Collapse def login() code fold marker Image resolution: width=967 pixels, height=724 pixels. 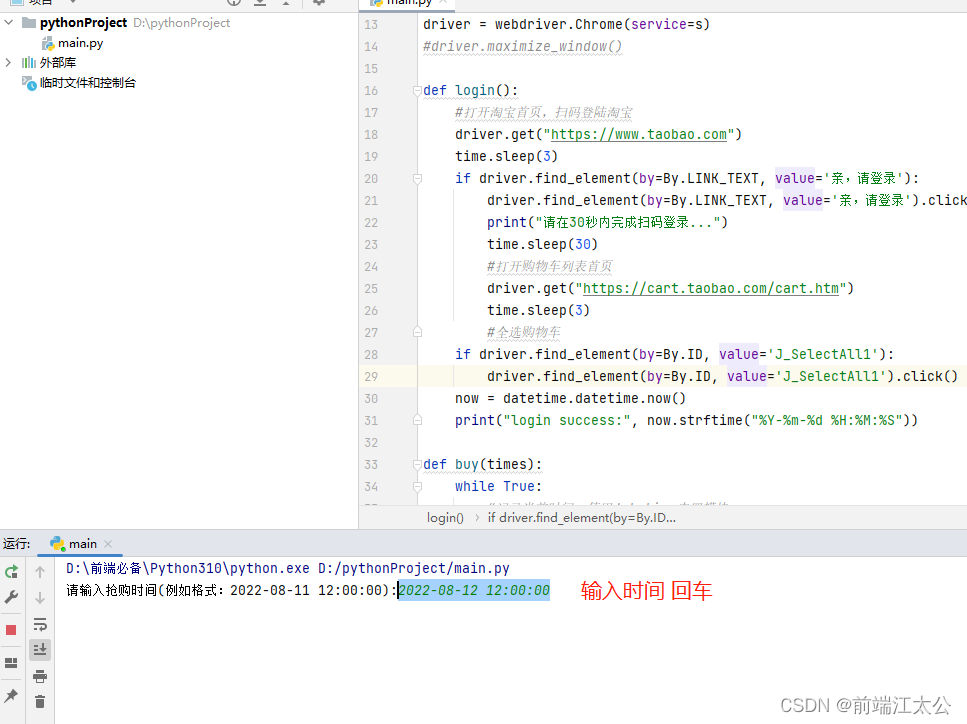(x=417, y=91)
